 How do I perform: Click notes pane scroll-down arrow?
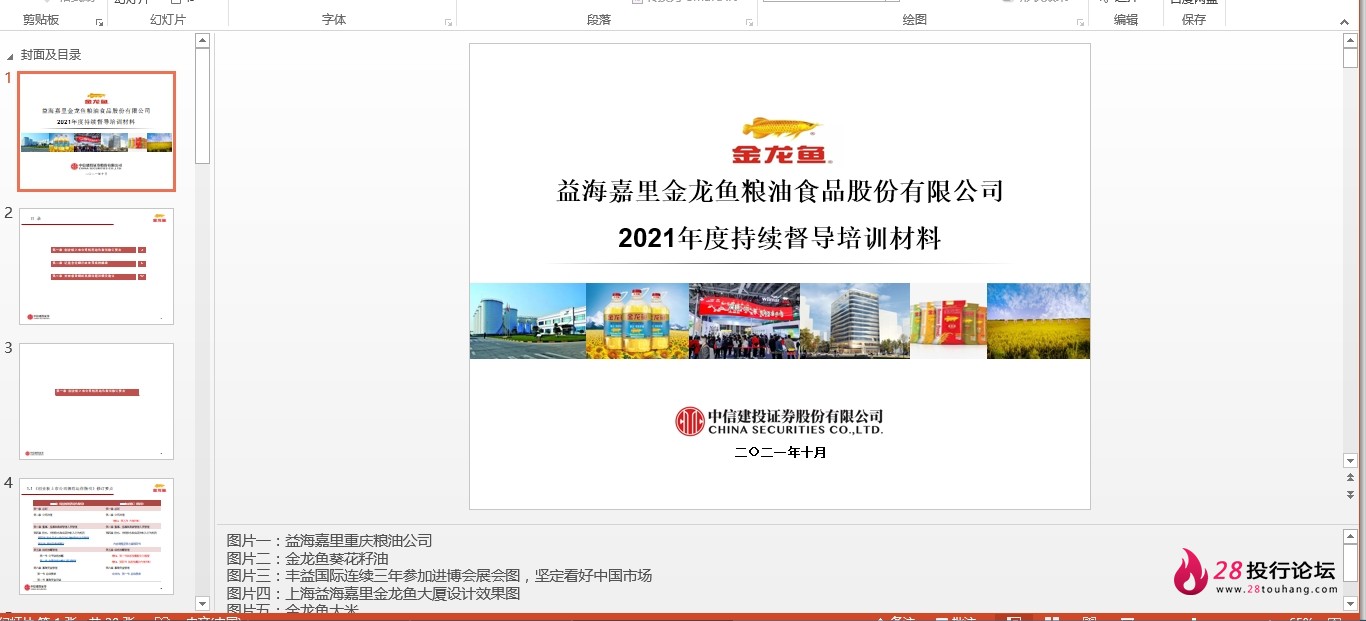[1350, 603]
